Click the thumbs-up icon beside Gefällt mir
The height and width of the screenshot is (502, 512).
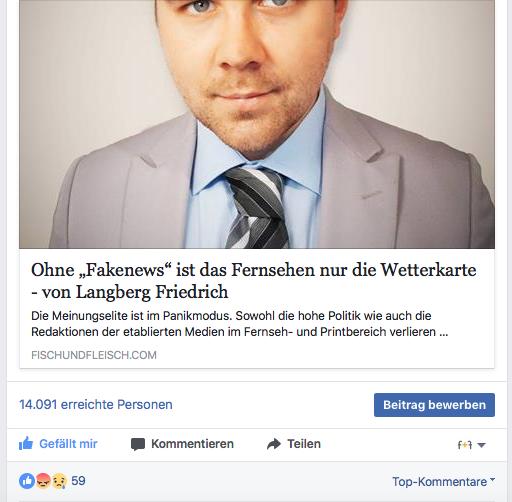pyautogui.click(x=26, y=444)
